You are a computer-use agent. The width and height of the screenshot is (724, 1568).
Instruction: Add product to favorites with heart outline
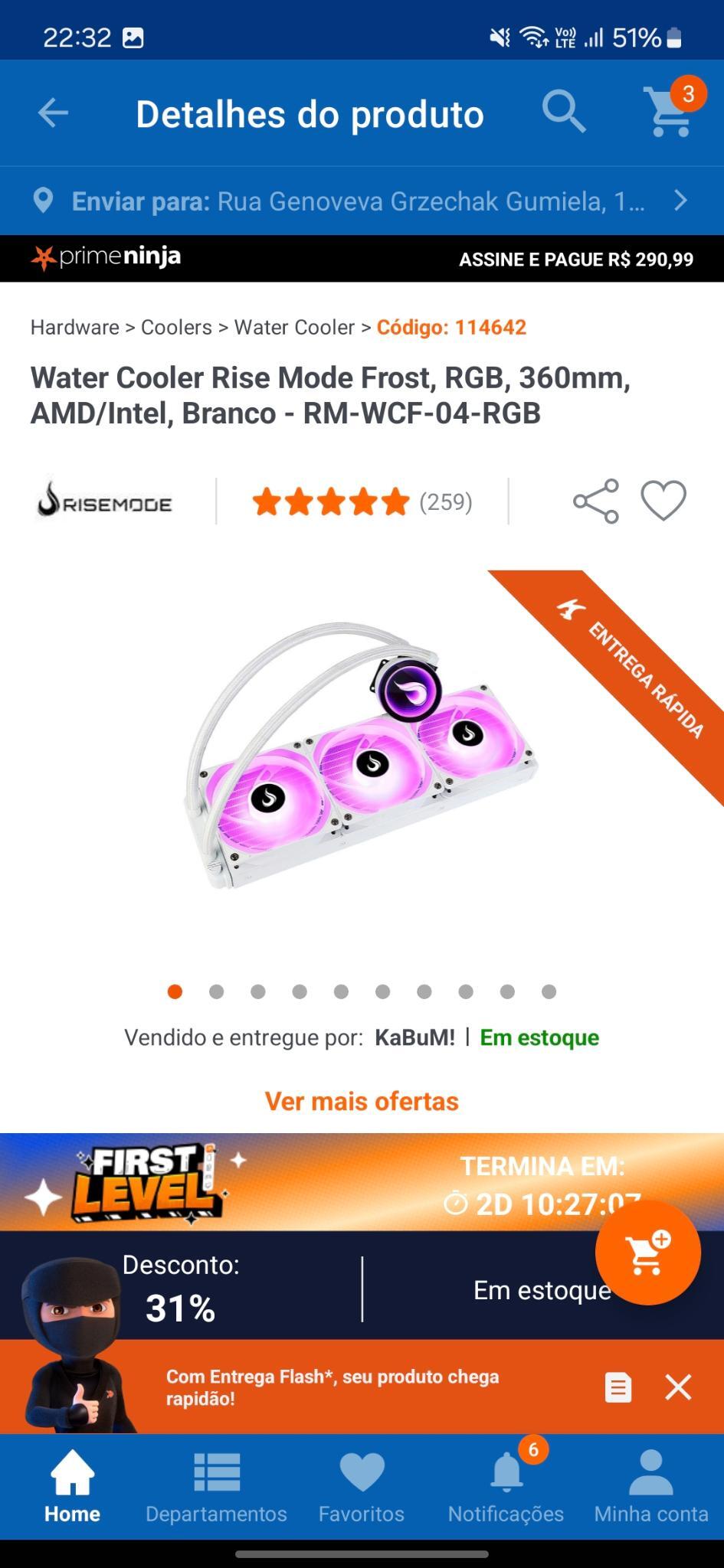pos(663,501)
